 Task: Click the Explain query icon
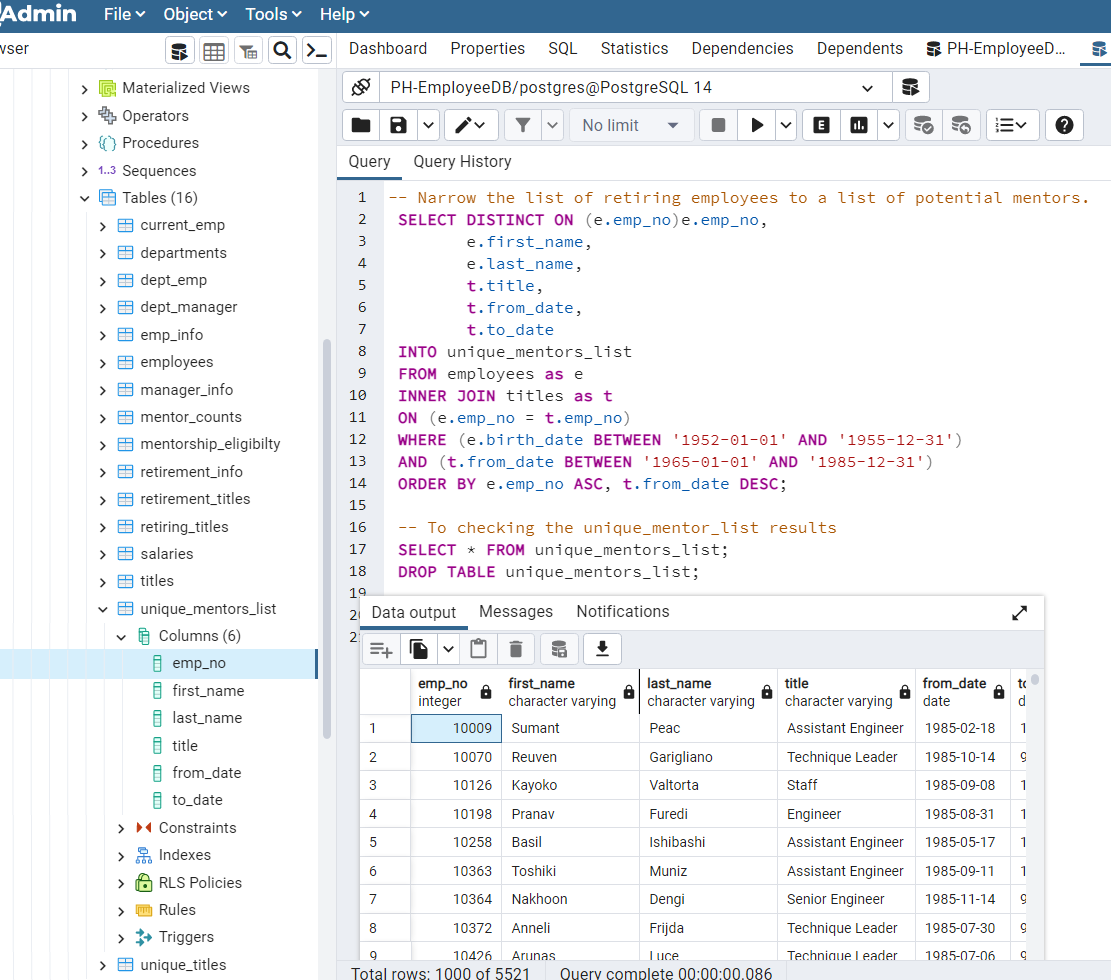[x=821, y=125]
